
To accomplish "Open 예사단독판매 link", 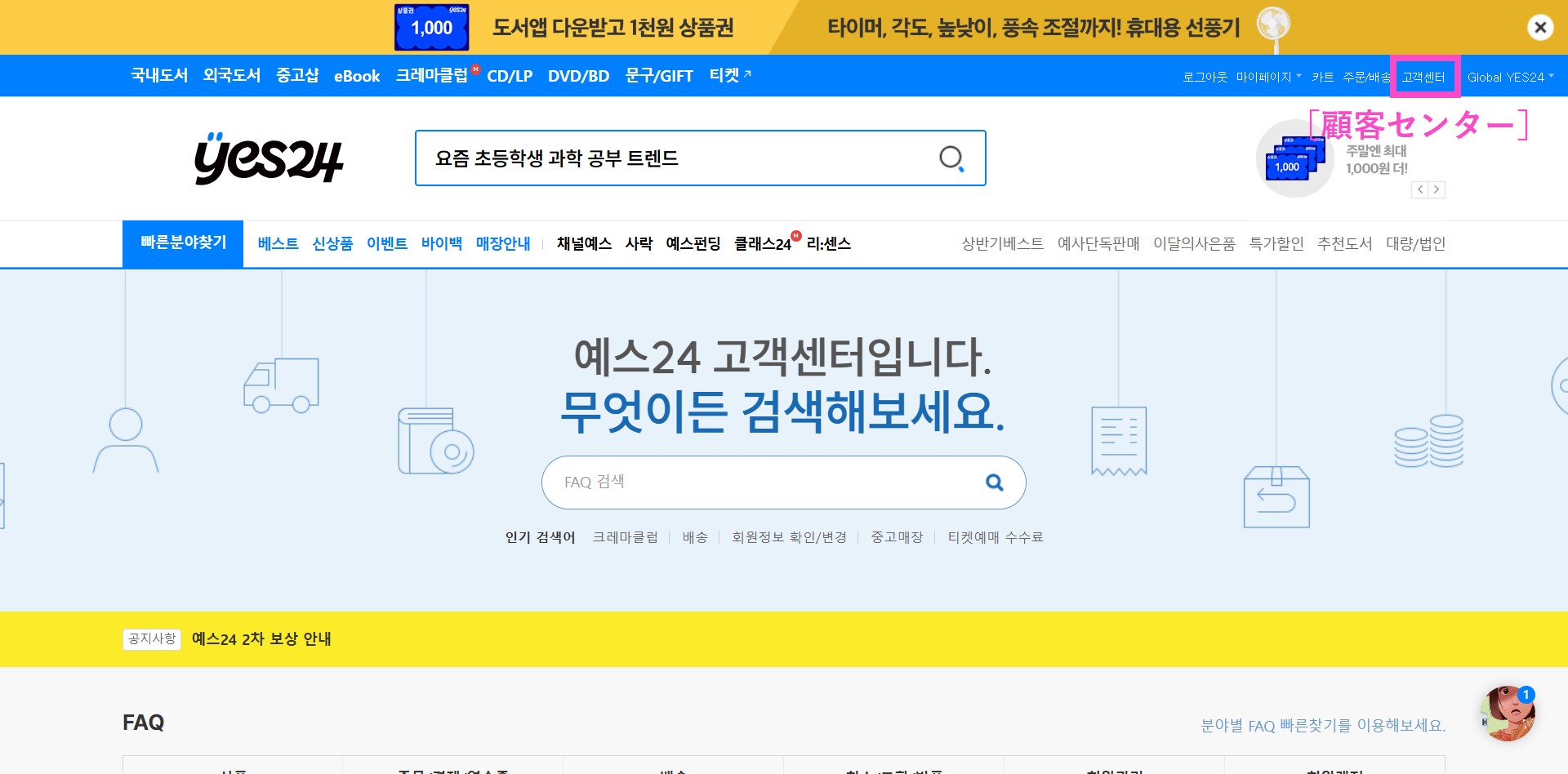I will (1098, 243).
